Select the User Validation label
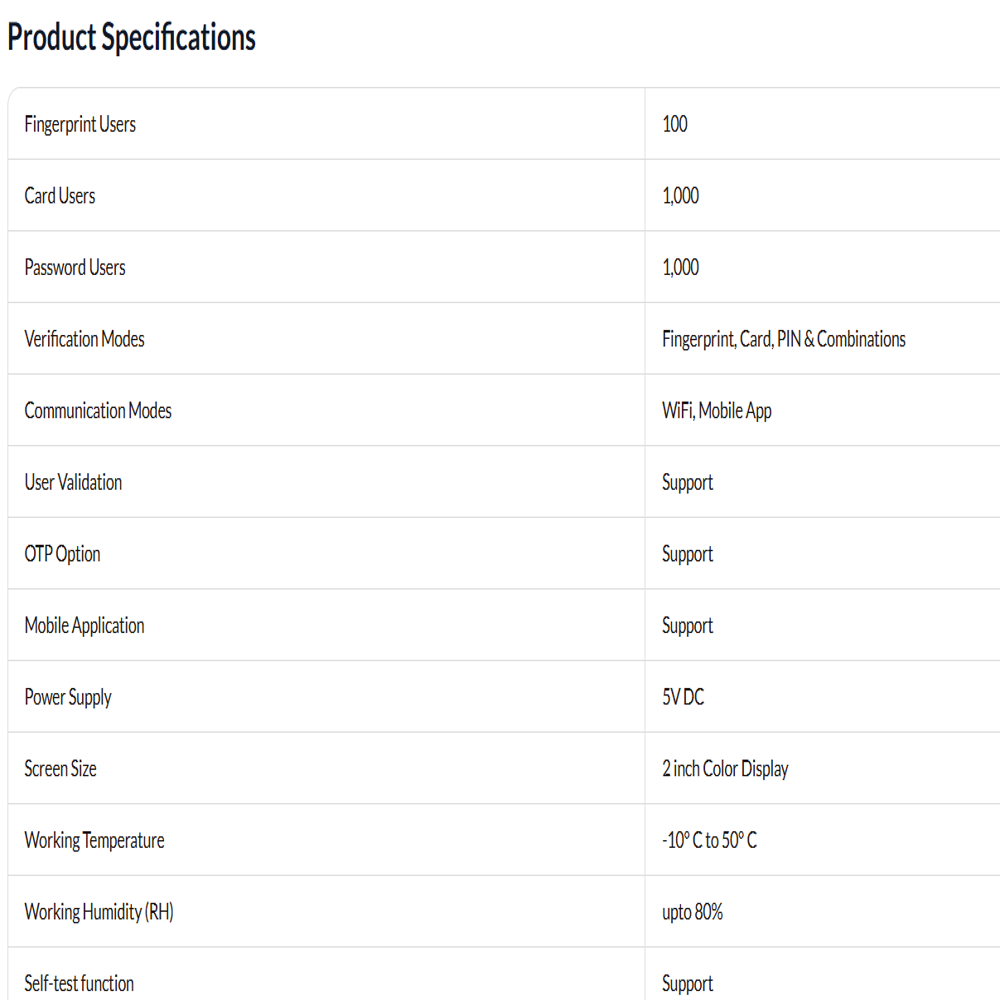Screen dimensions: 1000x1000 [x=73, y=482]
